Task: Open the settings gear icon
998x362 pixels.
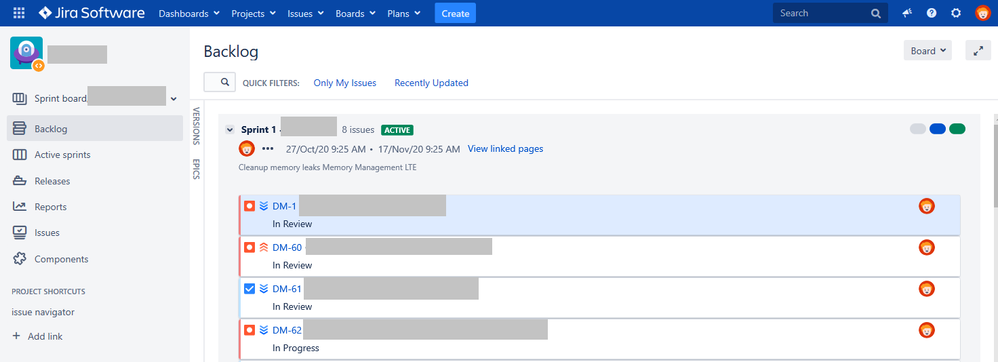Action: tap(956, 13)
